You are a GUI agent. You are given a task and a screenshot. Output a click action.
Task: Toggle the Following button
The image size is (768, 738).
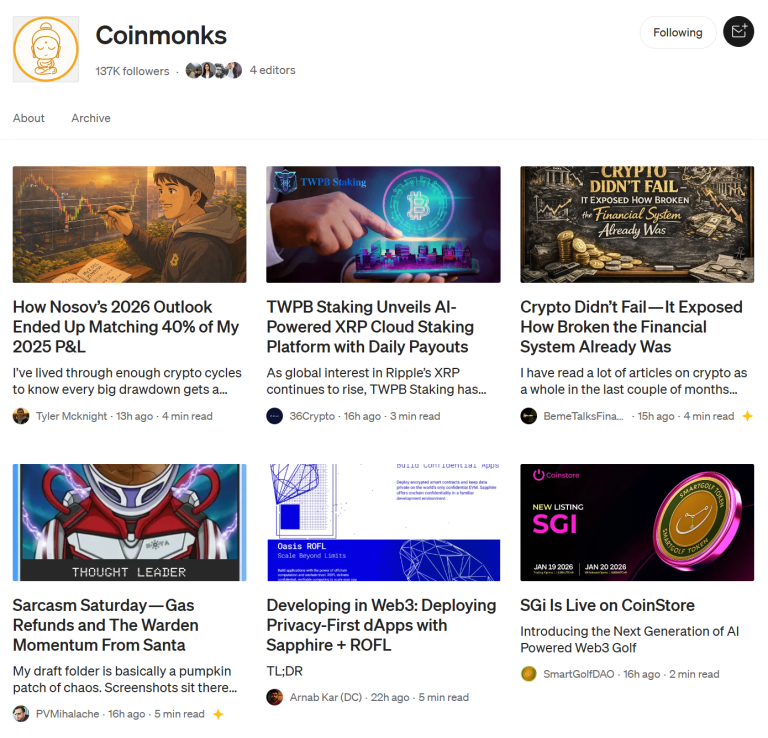coord(678,32)
